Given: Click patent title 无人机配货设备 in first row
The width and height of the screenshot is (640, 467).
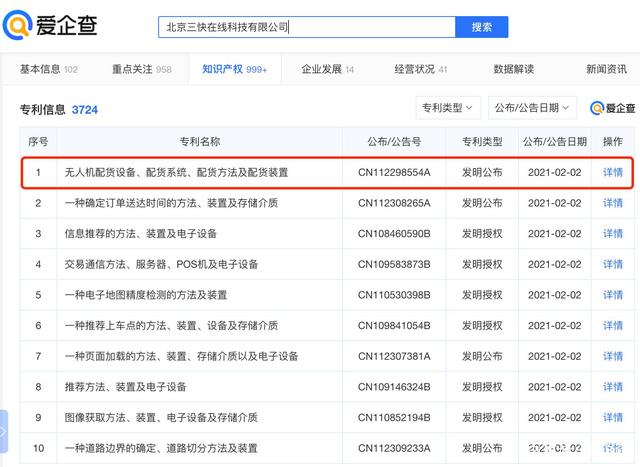Looking at the screenshot, I should [176, 173].
